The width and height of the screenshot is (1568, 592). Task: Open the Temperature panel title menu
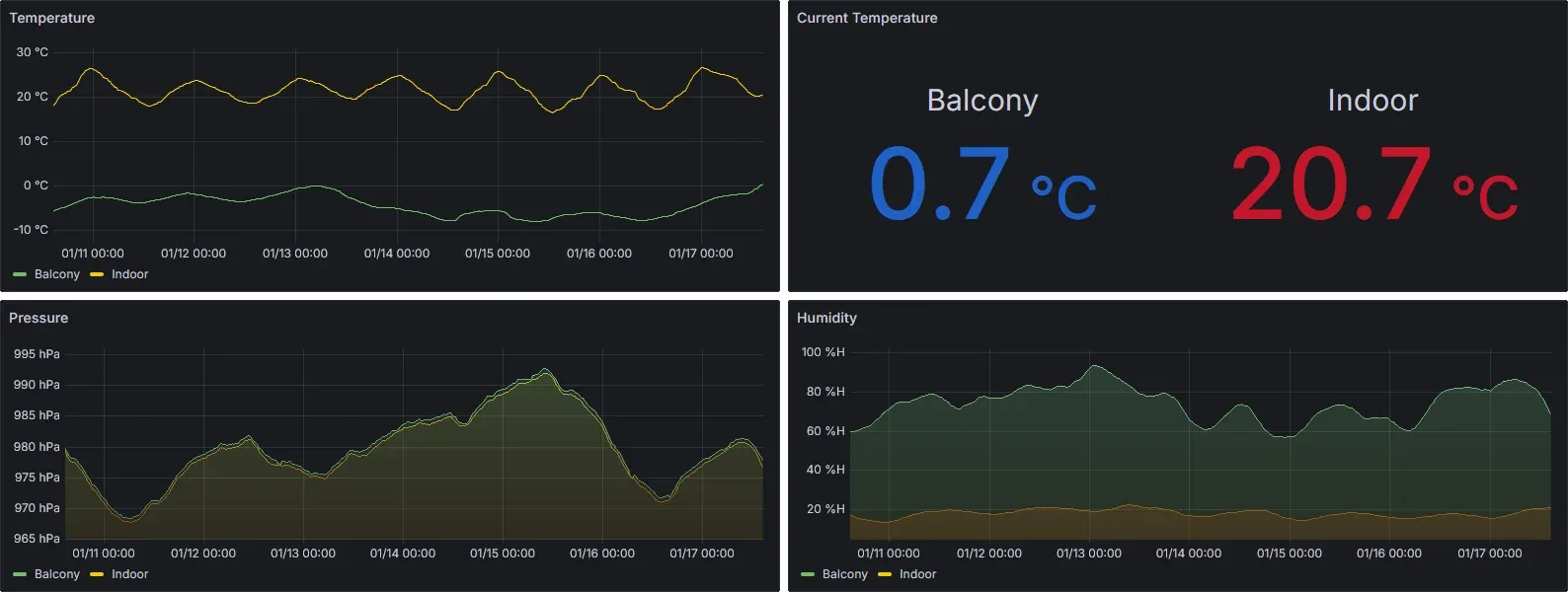point(52,18)
